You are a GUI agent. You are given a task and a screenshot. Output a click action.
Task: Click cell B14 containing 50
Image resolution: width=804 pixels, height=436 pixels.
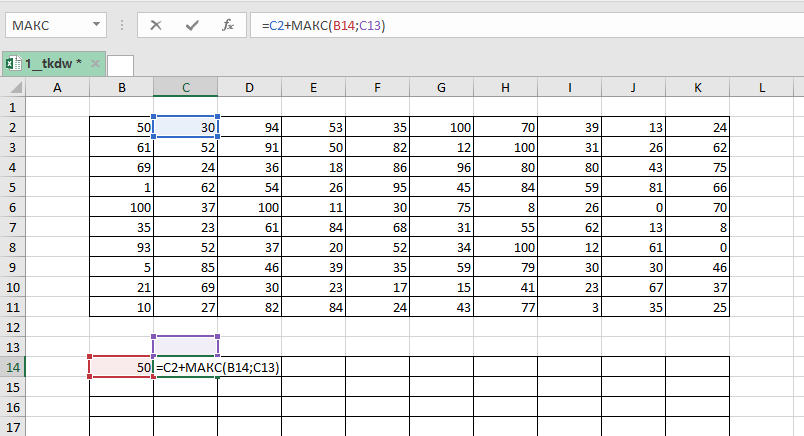pos(121,367)
